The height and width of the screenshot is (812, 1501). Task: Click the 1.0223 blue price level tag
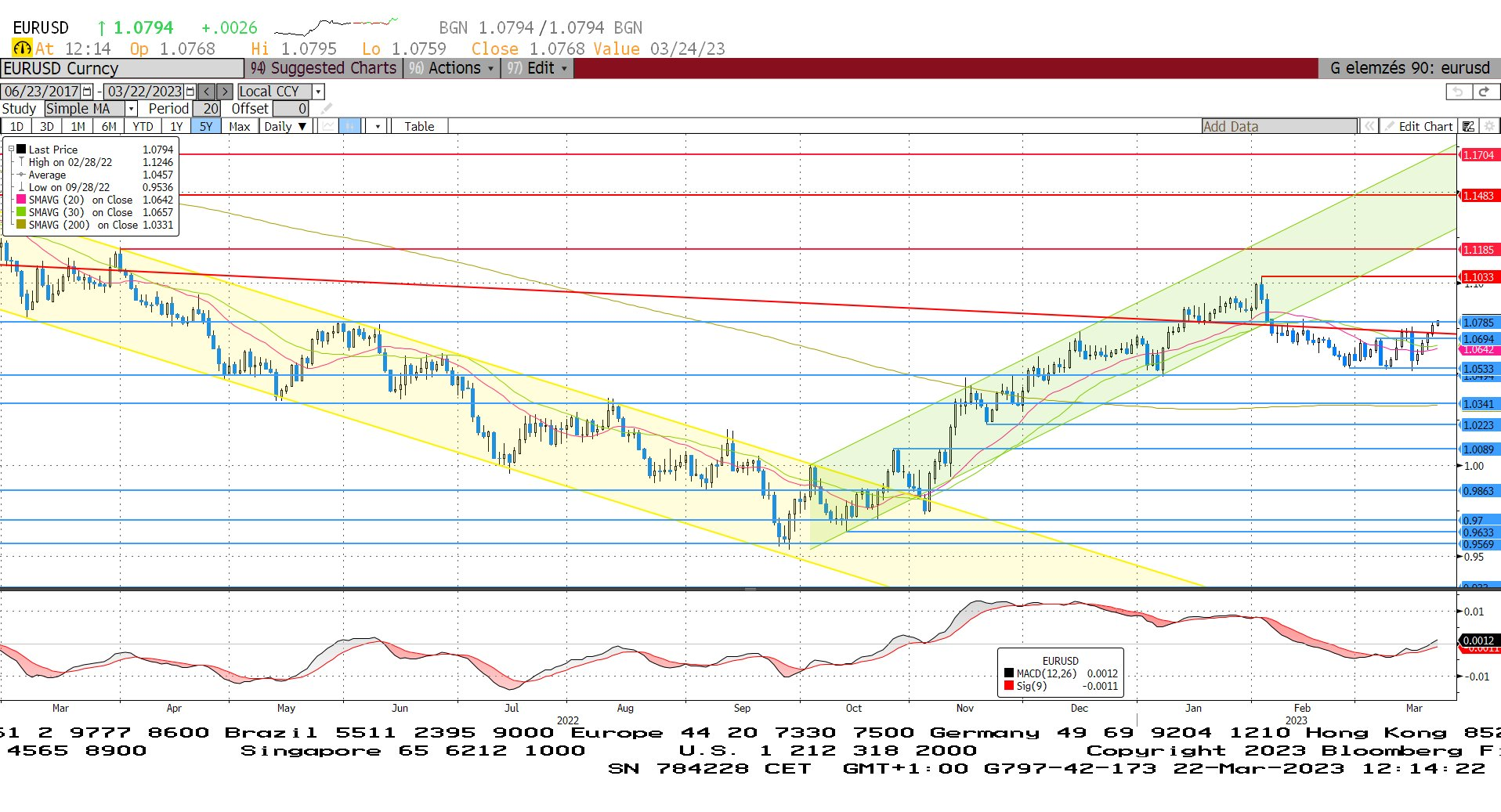pos(1480,425)
